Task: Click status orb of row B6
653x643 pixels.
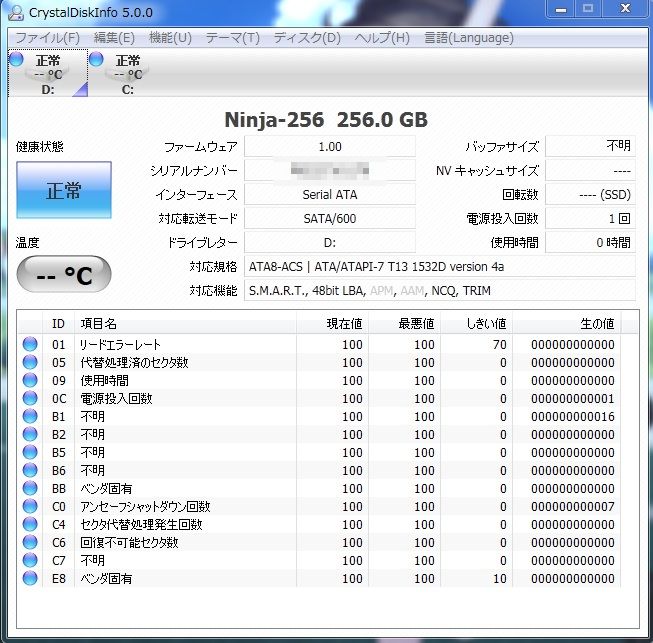Action: (30, 470)
